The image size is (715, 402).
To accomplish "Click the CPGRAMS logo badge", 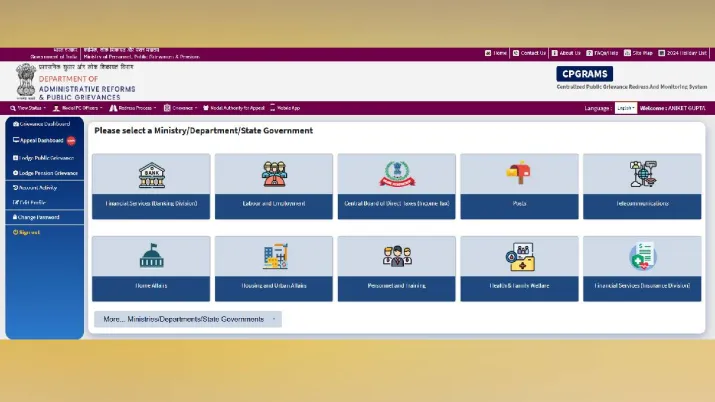I will pyautogui.click(x=585, y=74).
